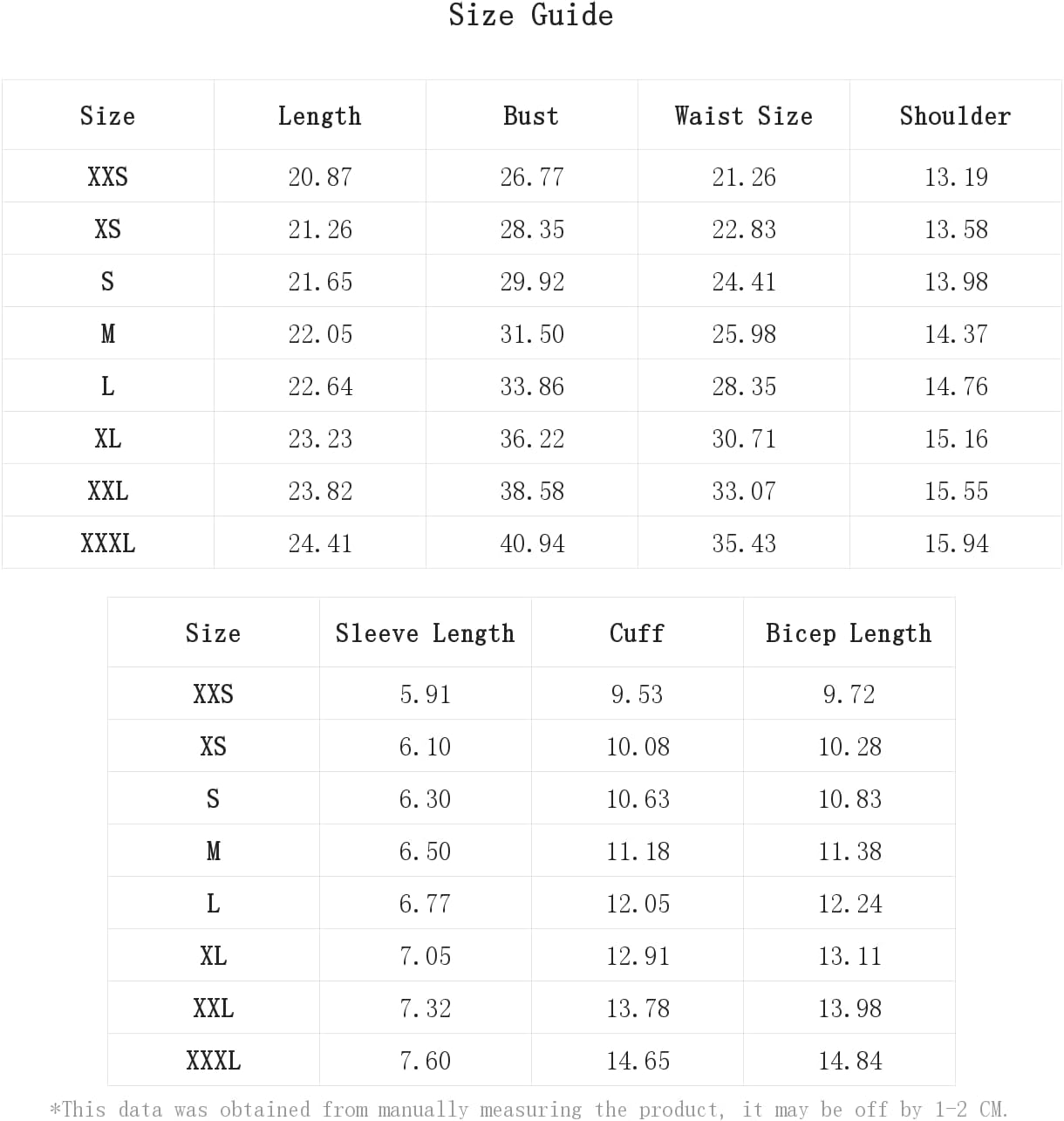This screenshot has height=1121, width=1064.
Task: Click the Size Guide title
Action: click(530, 16)
